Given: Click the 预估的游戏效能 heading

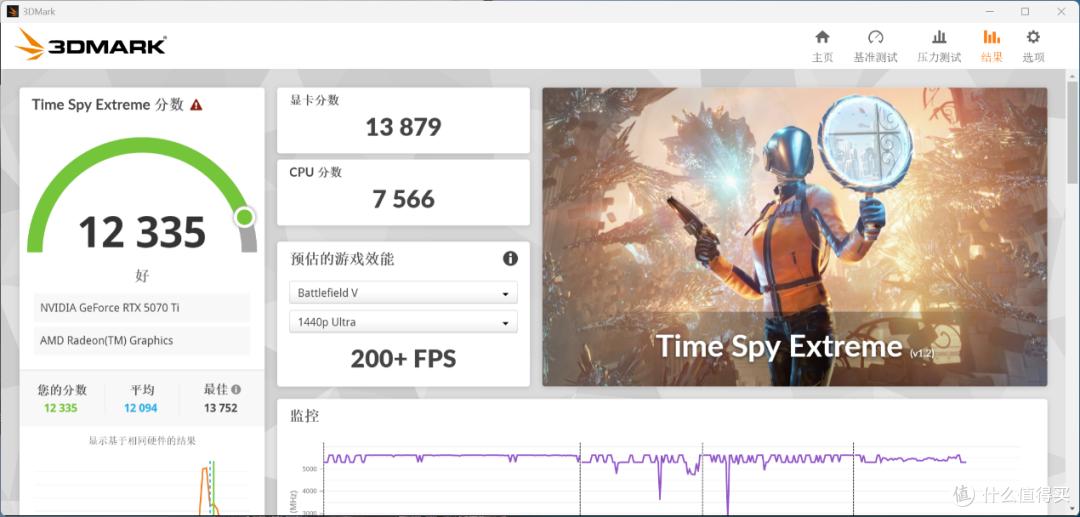Looking at the screenshot, I should (342, 259).
